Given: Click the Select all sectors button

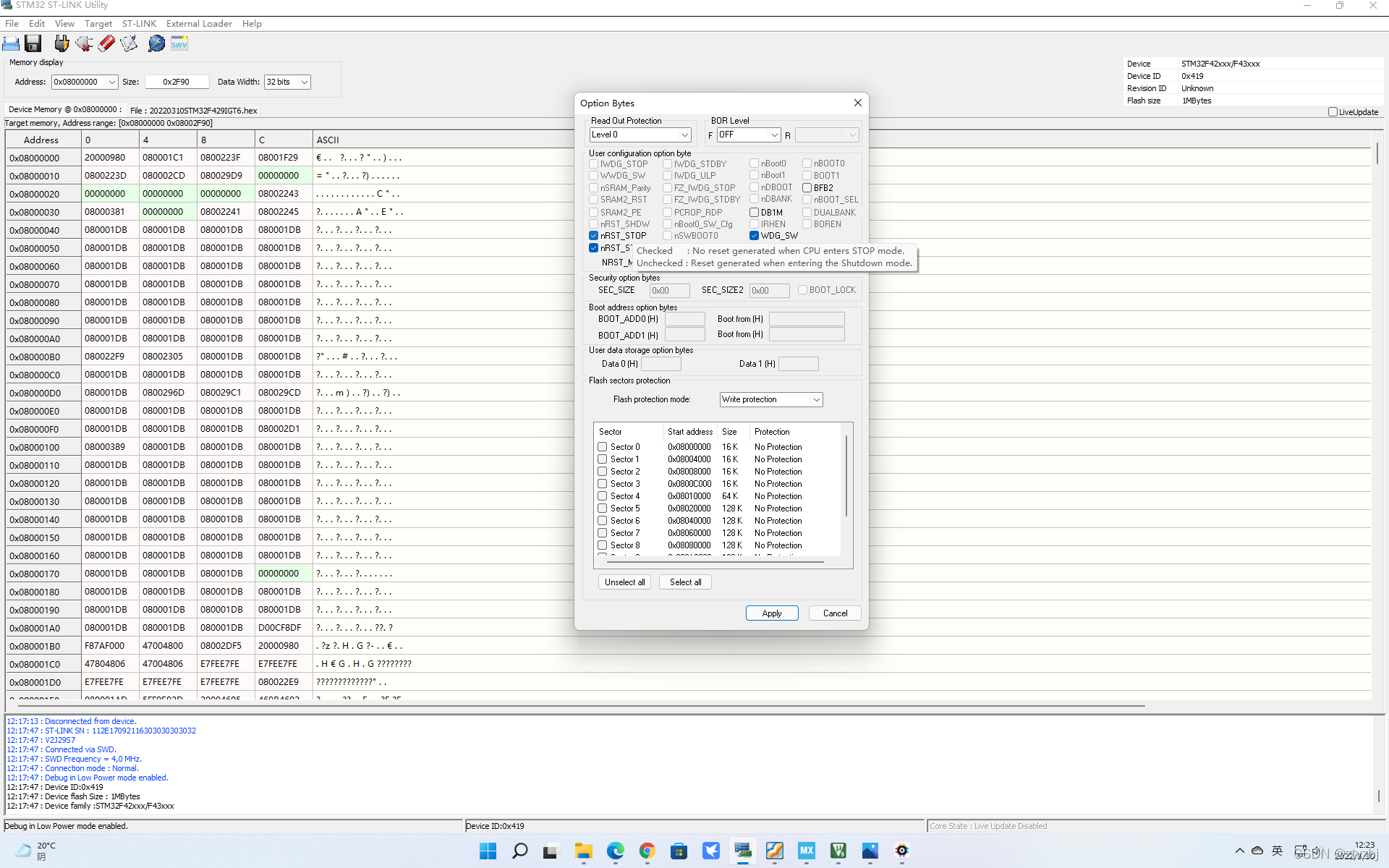Looking at the screenshot, I should [685, 582].
